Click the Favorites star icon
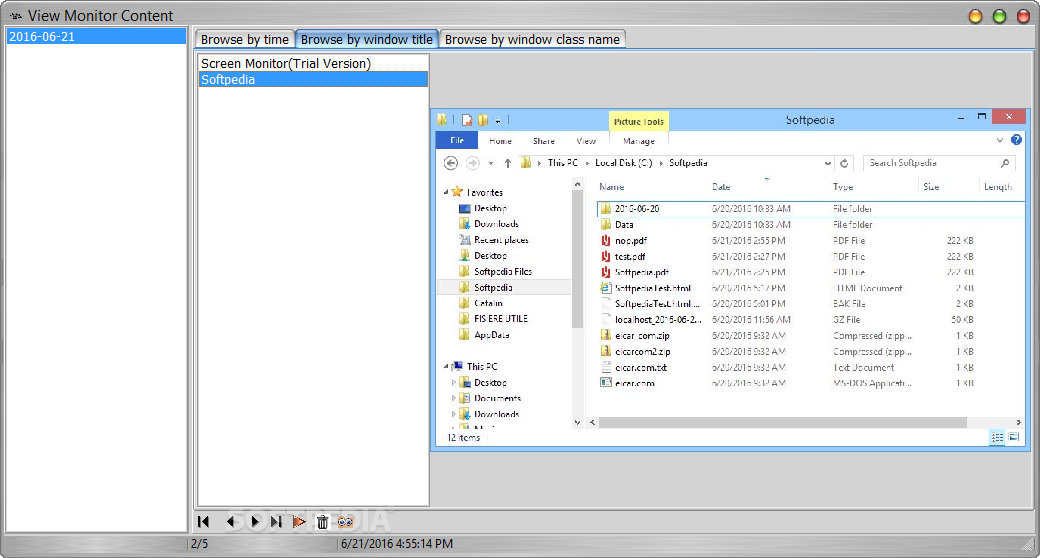This screenshot has width=1040, height=558. (457, 192)
